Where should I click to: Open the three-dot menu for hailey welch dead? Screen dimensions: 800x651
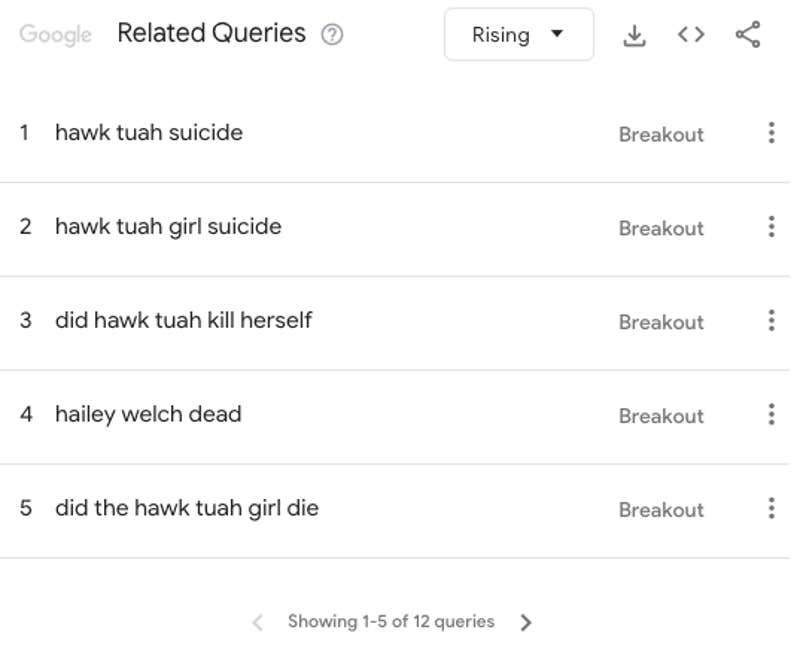[771, 415]
